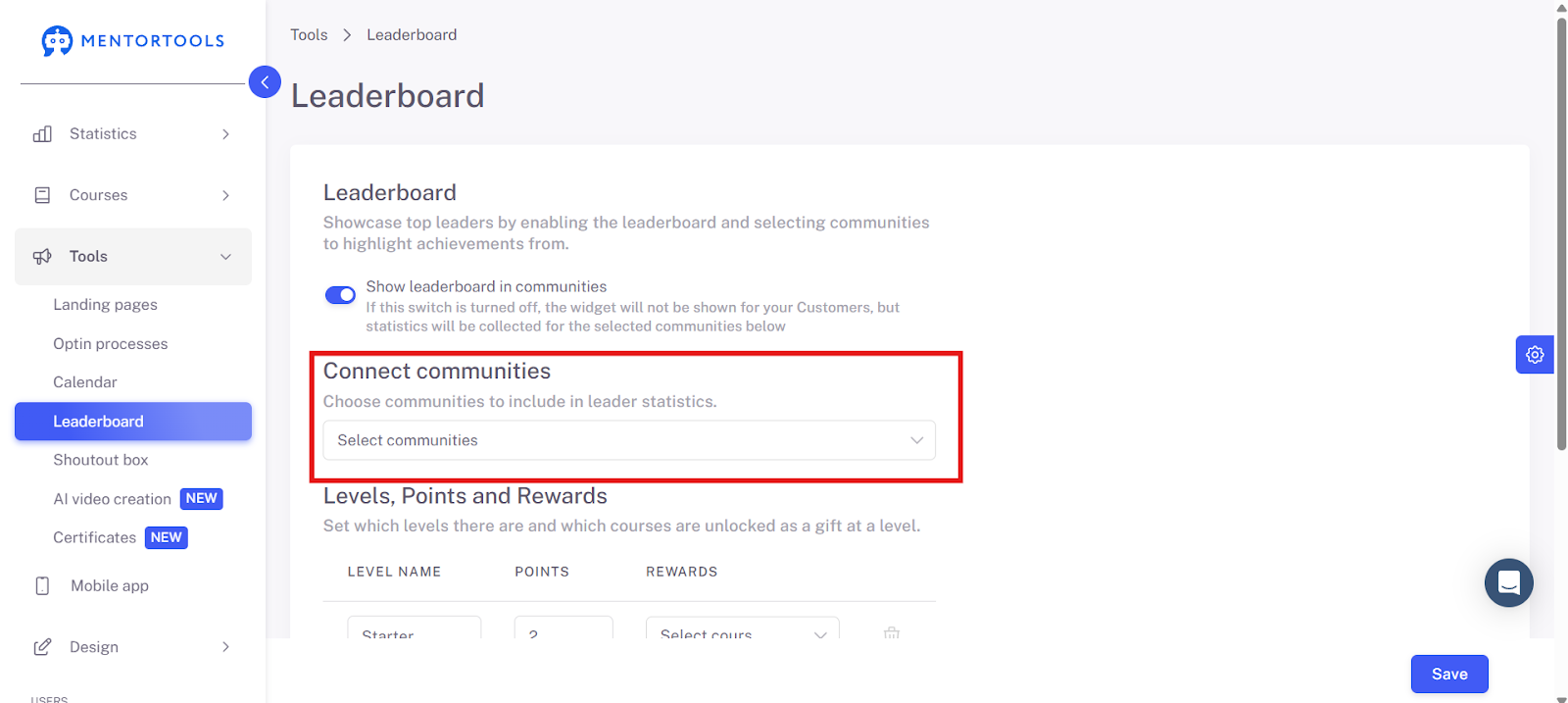Toggle Show leaderboard in communities switch

pos(341,295)
